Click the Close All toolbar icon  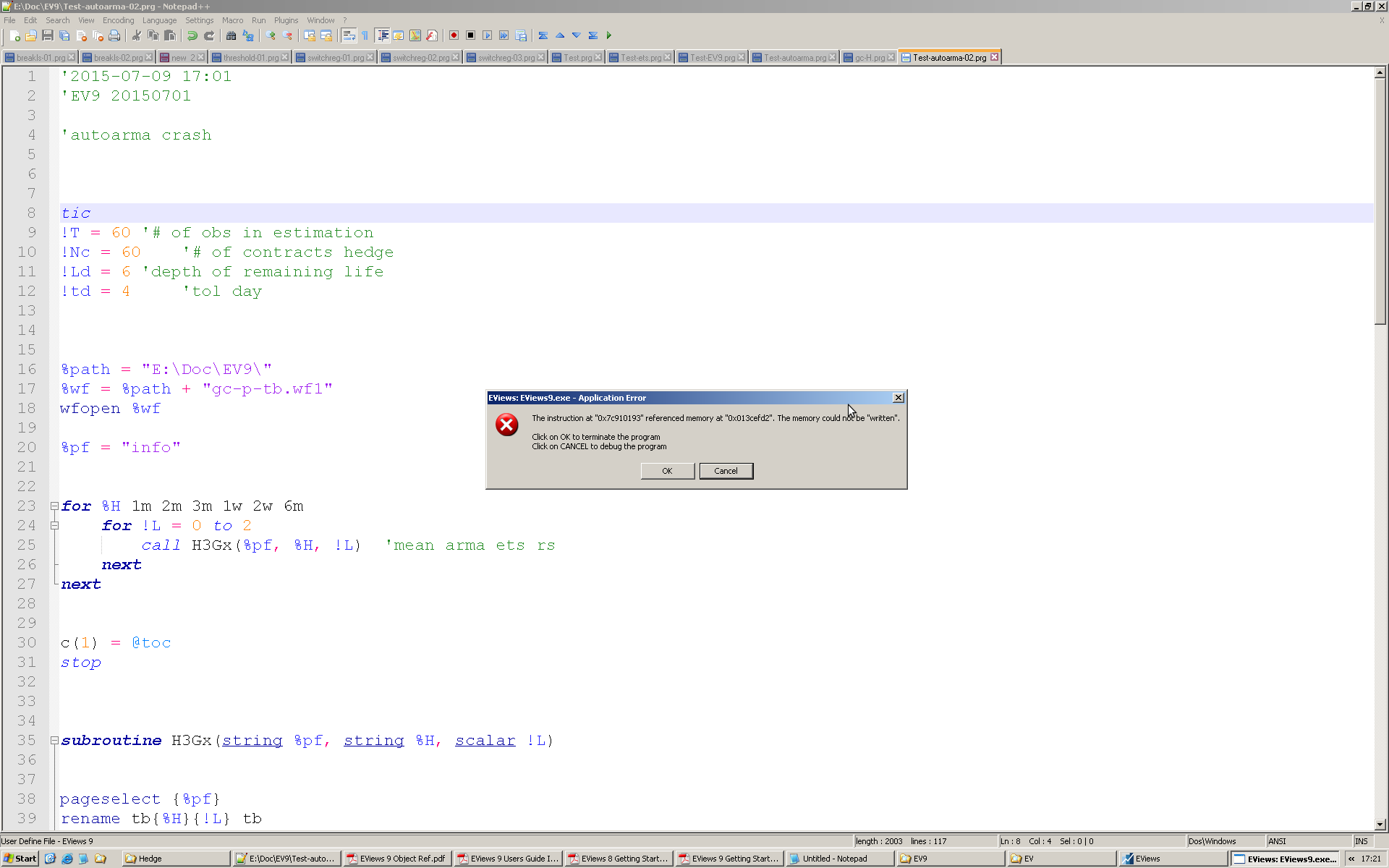98,35
